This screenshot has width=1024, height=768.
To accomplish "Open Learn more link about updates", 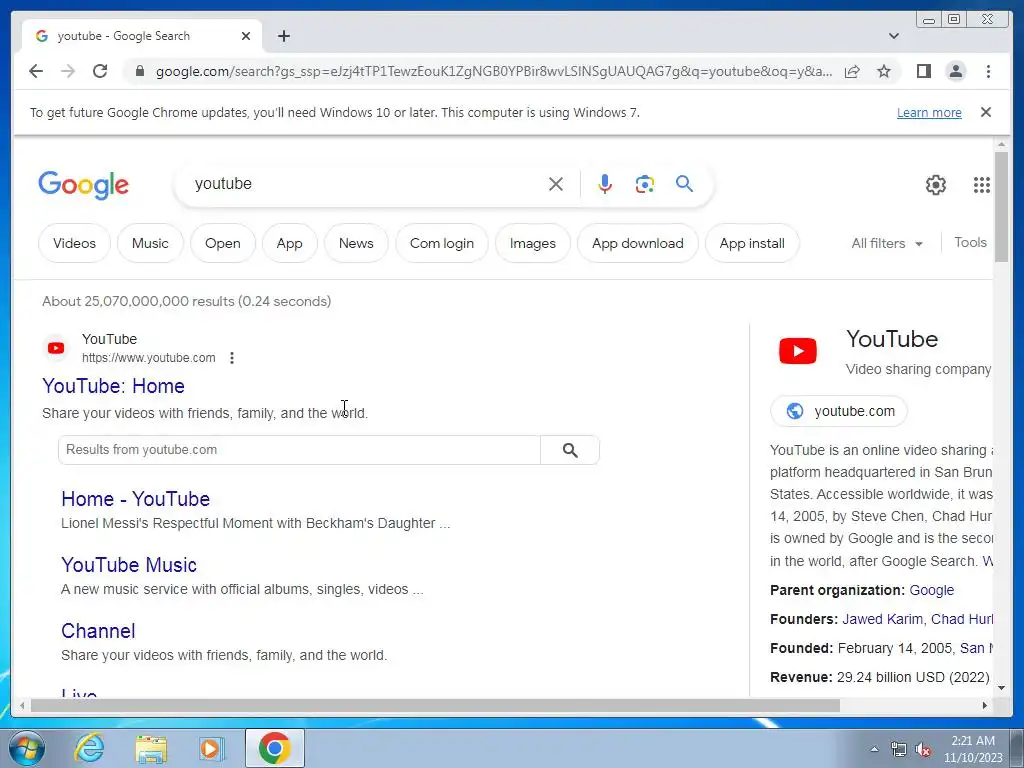I will coord(929,112).
